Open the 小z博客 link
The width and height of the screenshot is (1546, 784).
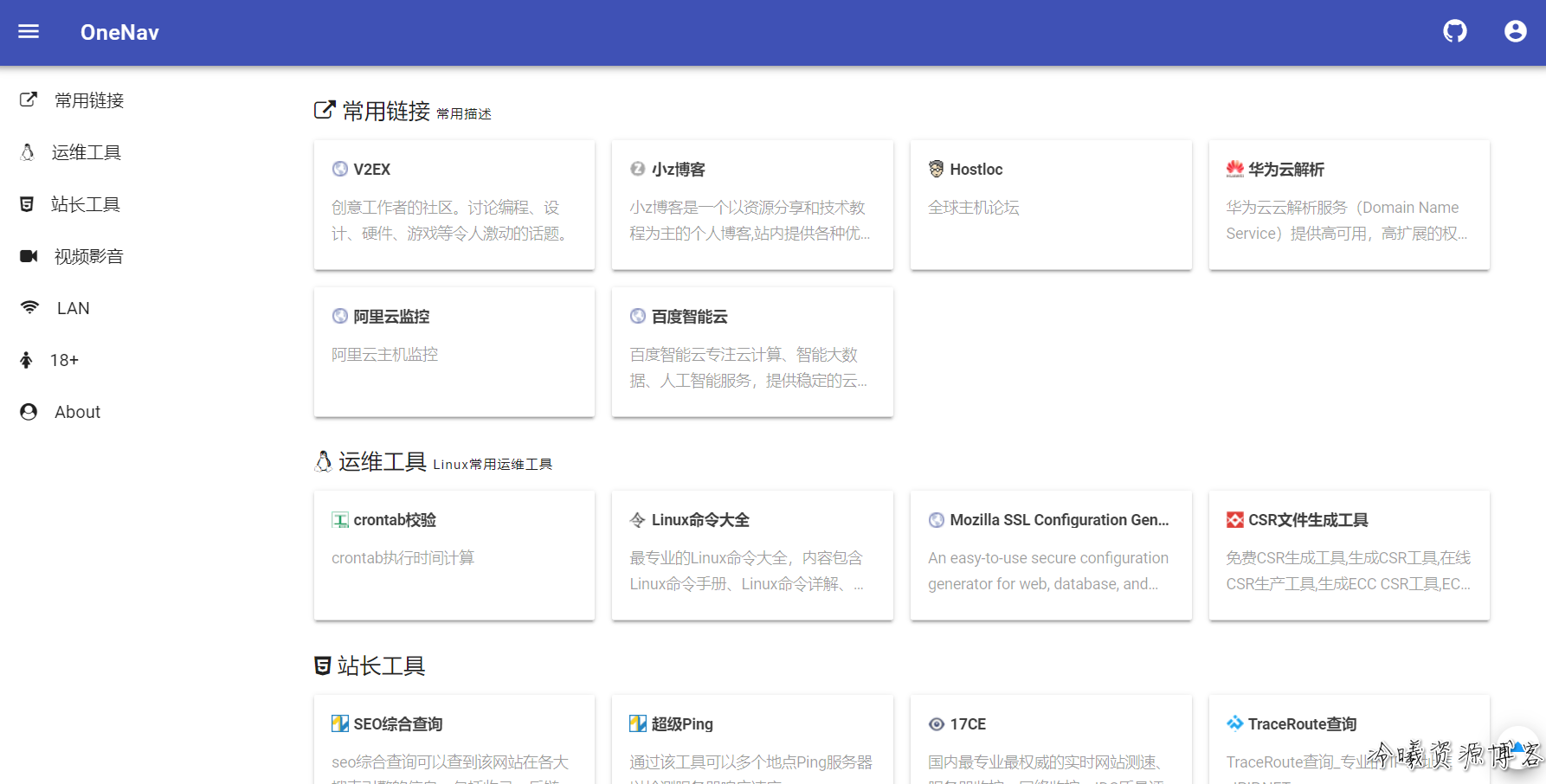(752, 205)
